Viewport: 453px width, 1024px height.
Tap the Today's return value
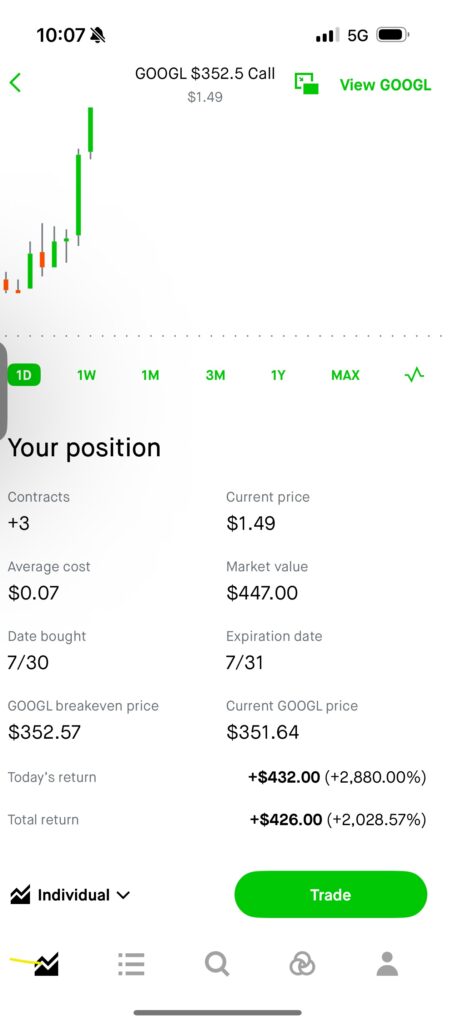click(337, 777)
